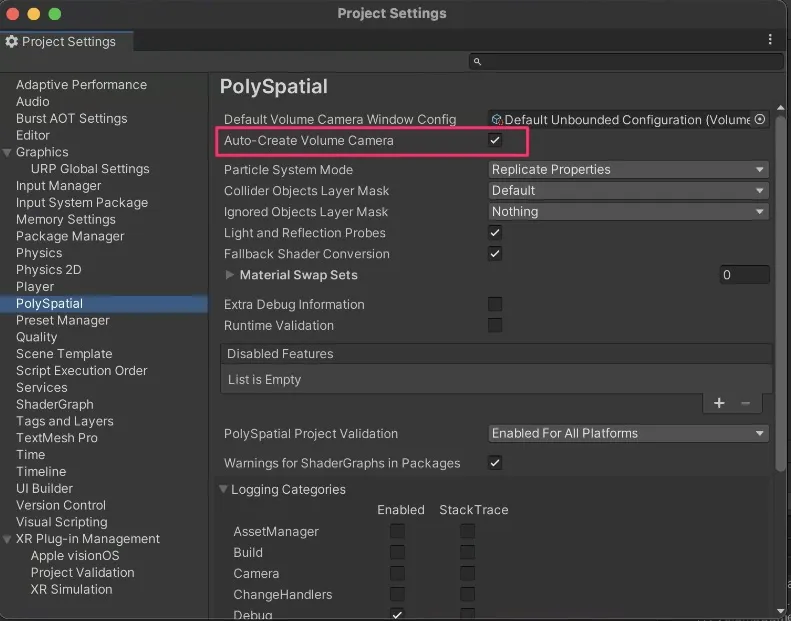Open Apple visionOS settings page

[x=75, y=556]
